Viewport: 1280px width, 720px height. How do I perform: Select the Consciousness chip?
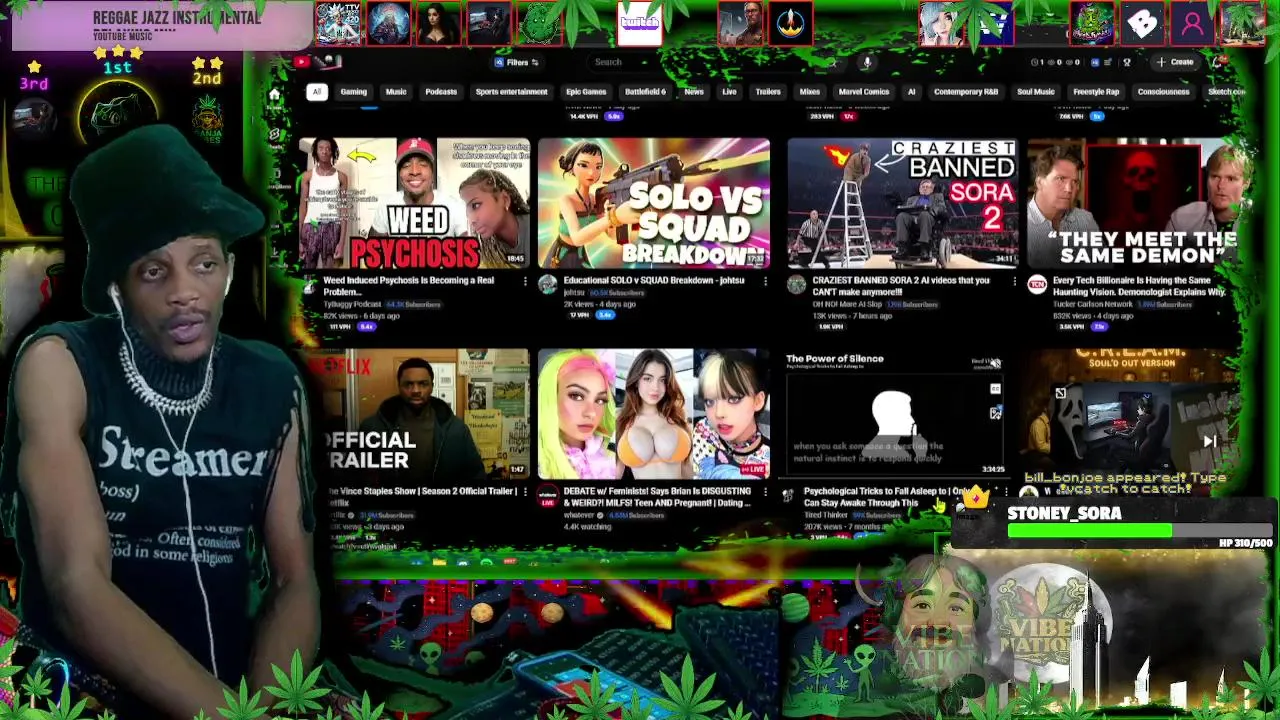[x=1163, y=92]
